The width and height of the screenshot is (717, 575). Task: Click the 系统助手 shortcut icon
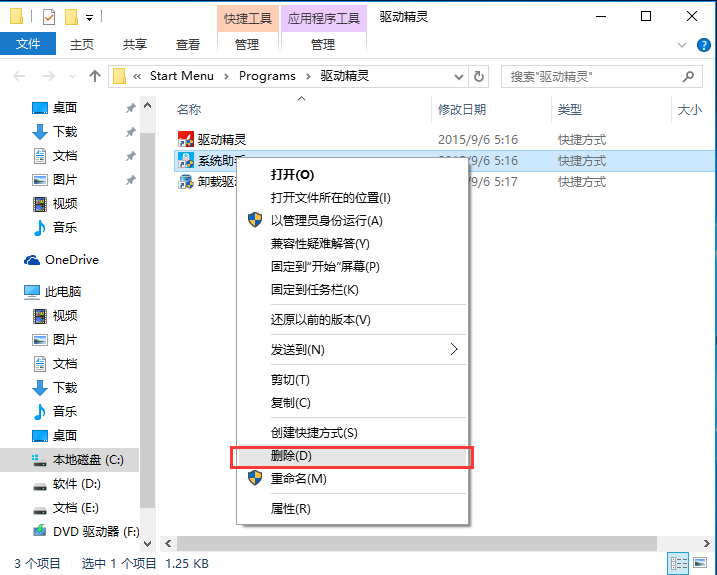pos(186,161)
